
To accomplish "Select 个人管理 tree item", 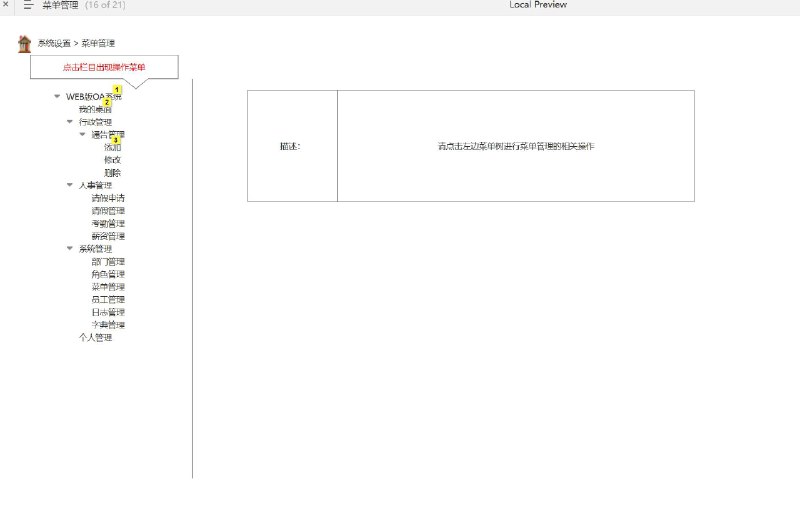I will click(95, 337).
